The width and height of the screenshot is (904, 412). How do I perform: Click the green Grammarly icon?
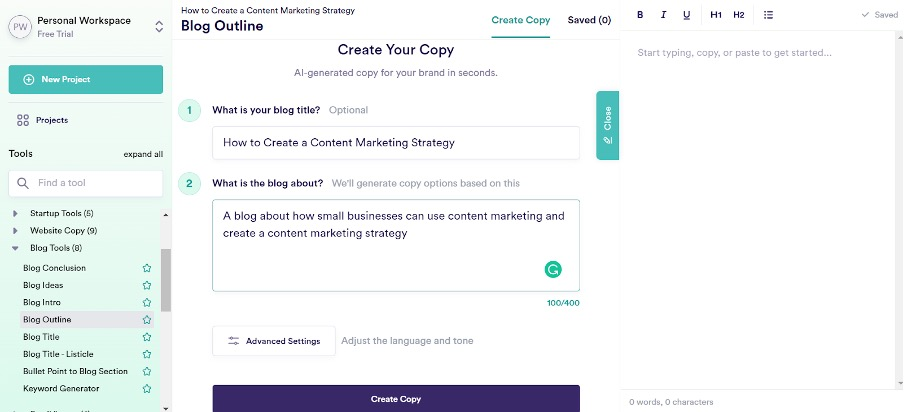point(553,269)
